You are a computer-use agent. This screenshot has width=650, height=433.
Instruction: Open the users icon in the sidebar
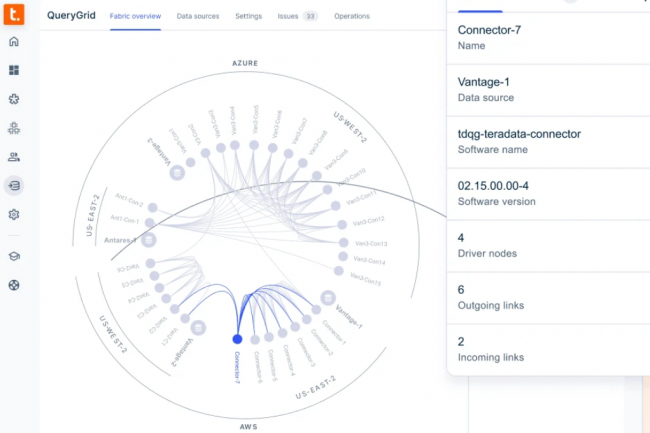point(14,157)
